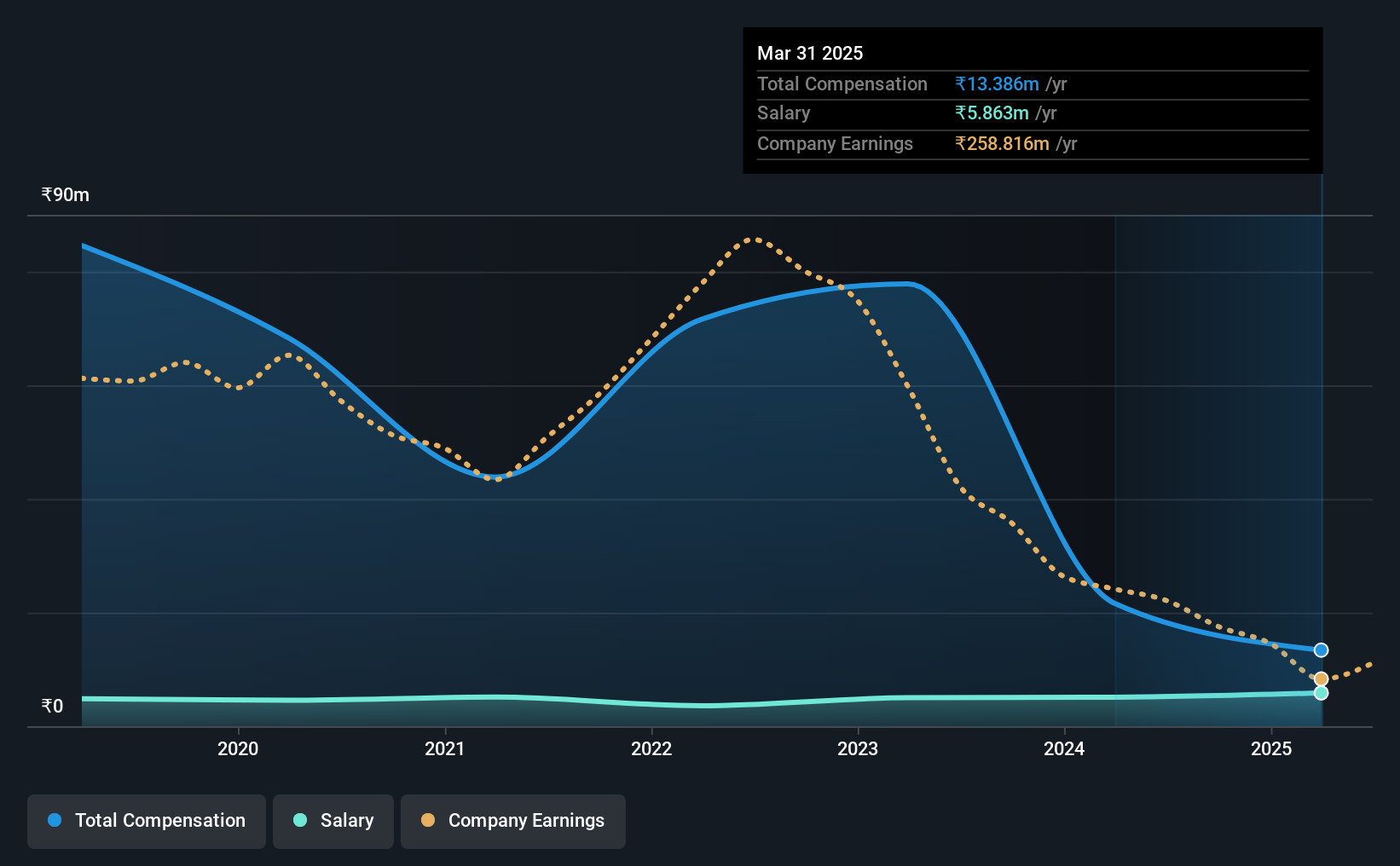Click the ₹90m y-axis label
This screenshot has height=866, width=1400.
pos(66,195)
